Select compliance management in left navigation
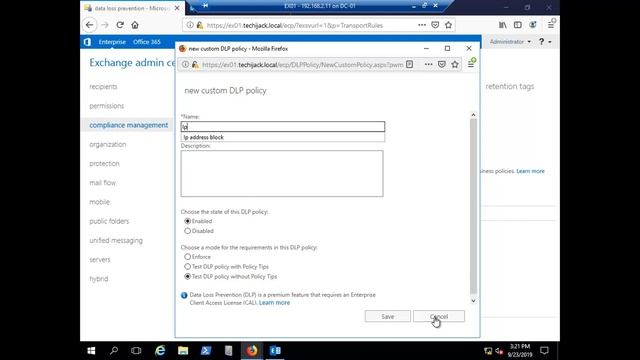The width and height of the screenshot is (640, 360). [x=129, y=125]
